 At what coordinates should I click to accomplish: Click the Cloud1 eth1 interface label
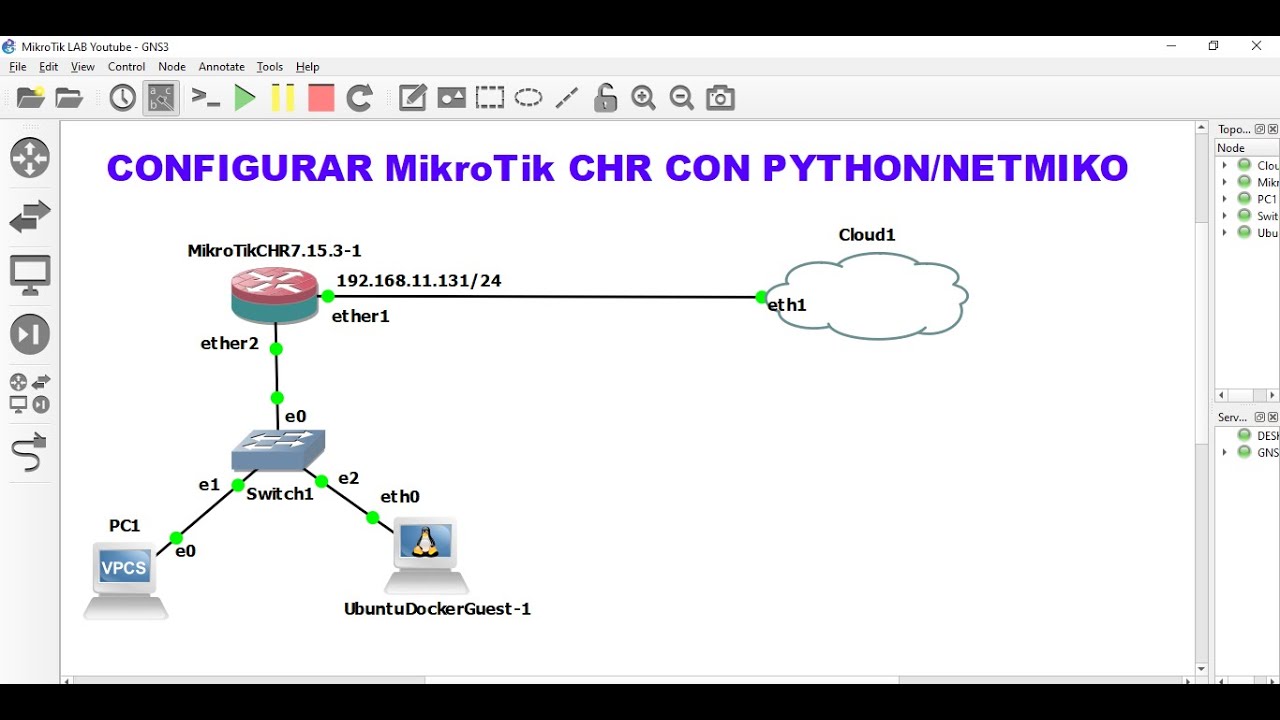pos(787,305)
